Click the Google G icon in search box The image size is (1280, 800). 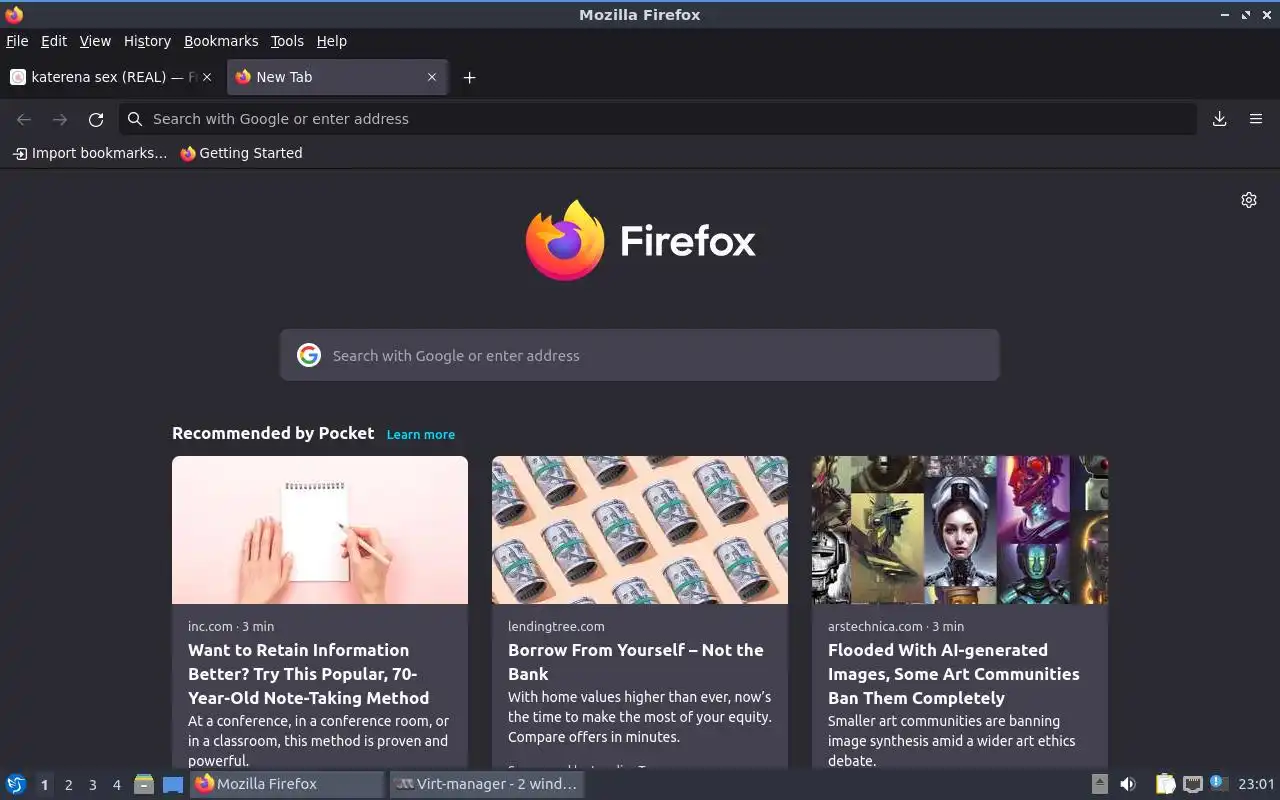coord(309,355)
